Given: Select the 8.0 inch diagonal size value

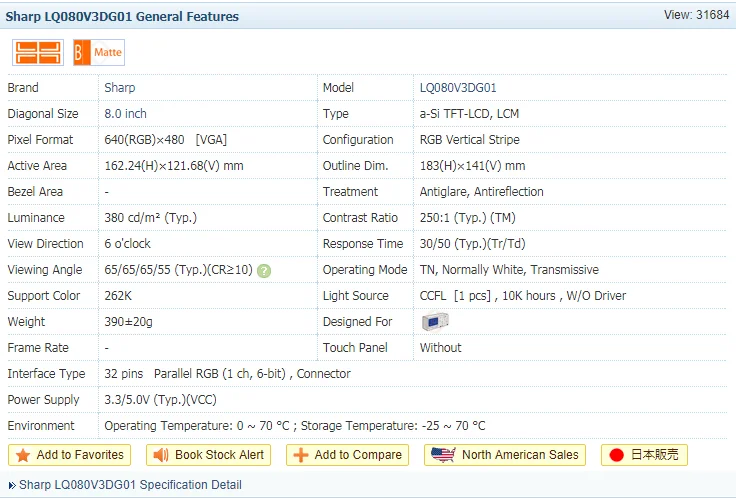Looking at the screenshot, I should [125, 114].
